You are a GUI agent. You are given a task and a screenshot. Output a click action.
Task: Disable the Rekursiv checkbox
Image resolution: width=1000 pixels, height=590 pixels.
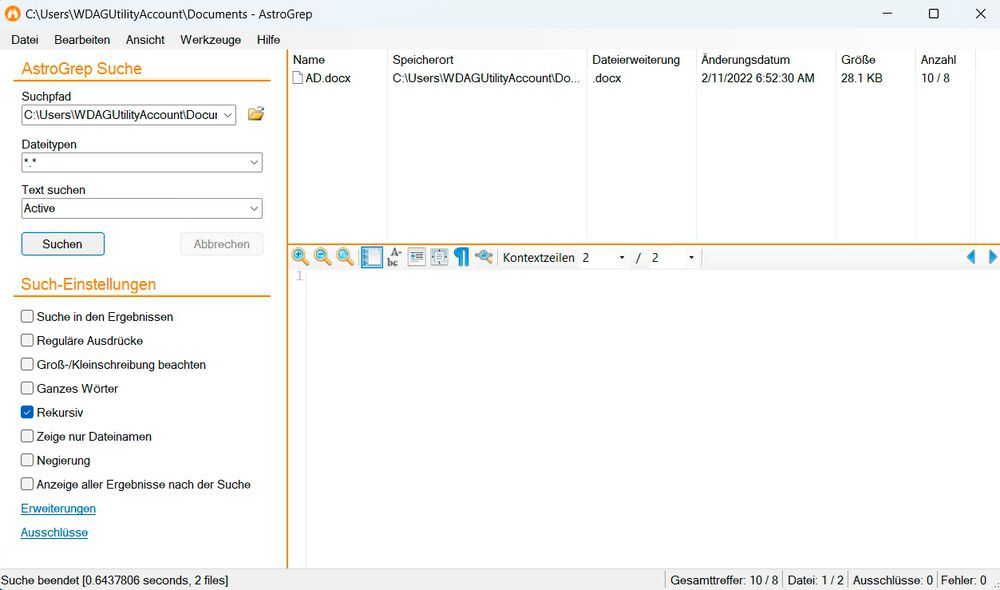point(28,412)
